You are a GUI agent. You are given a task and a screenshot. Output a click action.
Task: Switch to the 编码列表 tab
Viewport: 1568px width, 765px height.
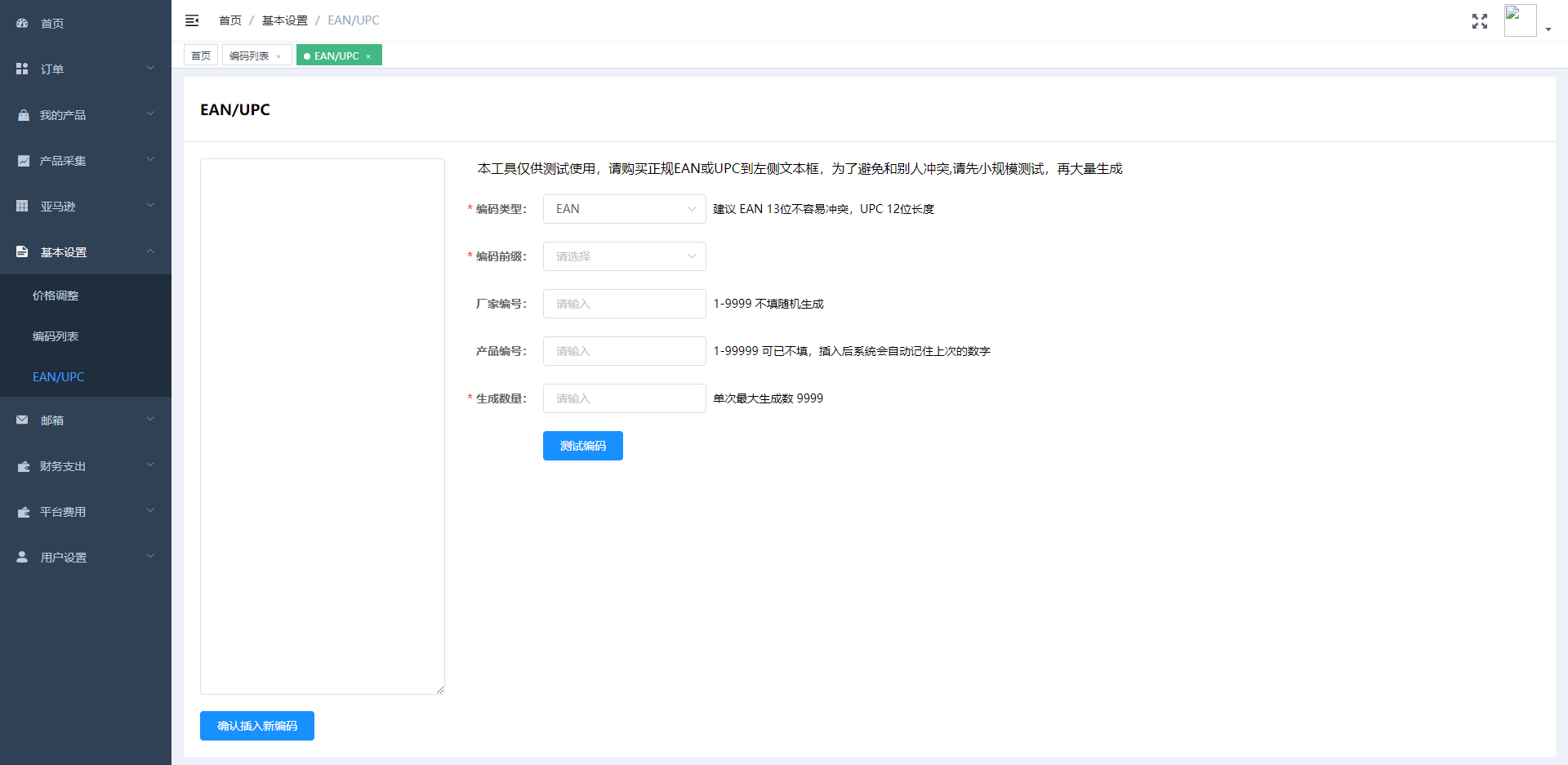(x=249, y=56)
